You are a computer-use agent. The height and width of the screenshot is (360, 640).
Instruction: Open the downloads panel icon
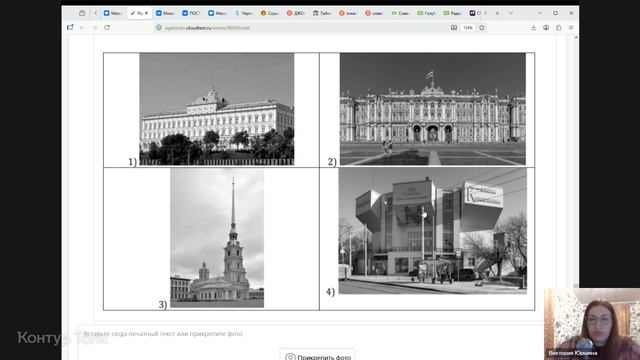(533, 27)
